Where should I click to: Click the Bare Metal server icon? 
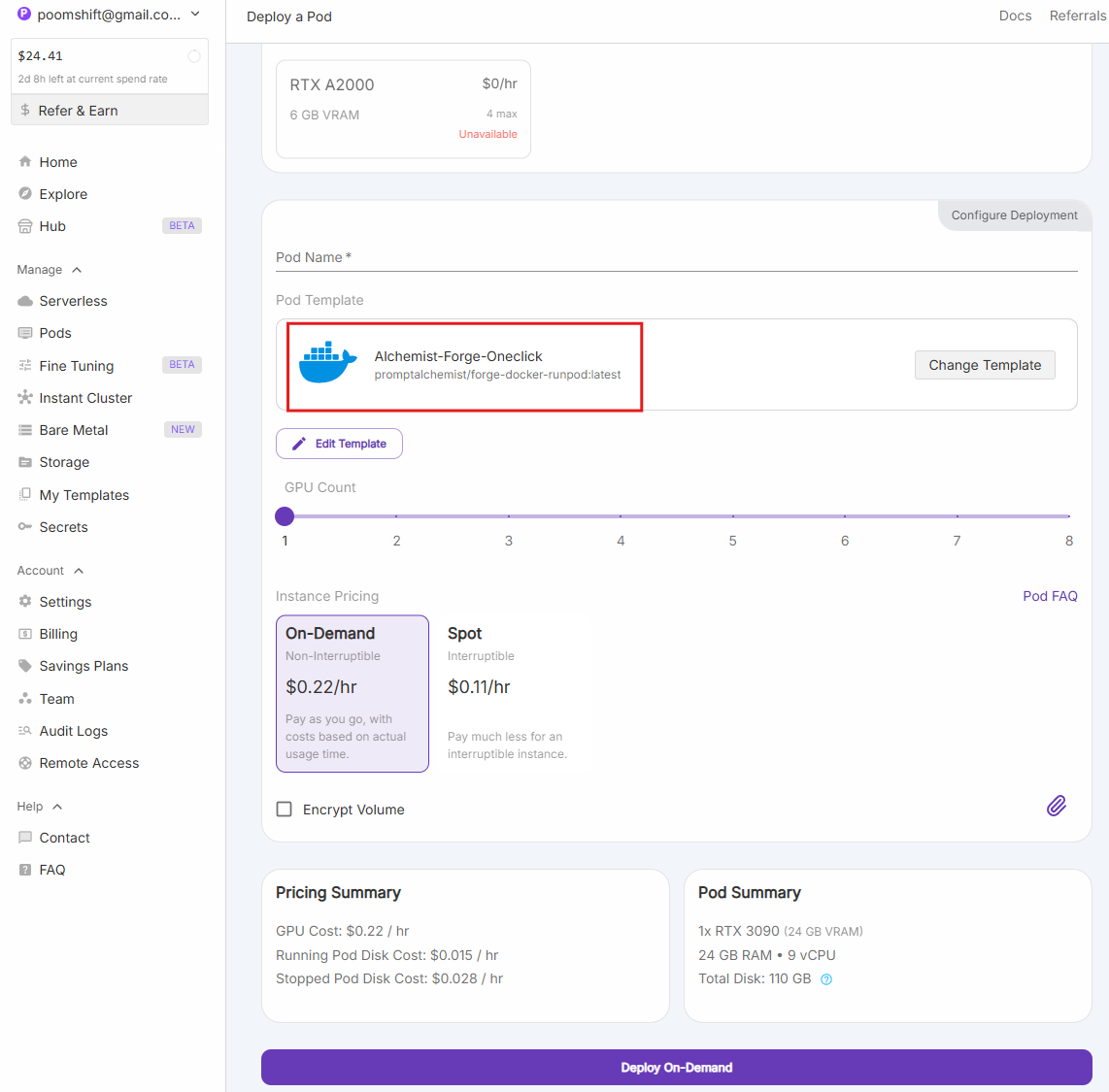[25, 430]
